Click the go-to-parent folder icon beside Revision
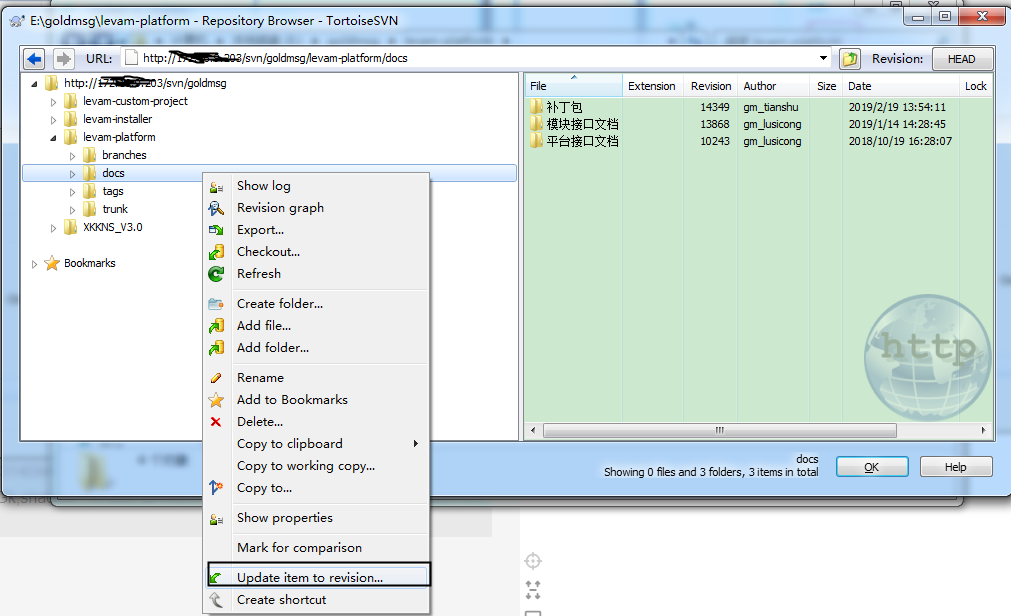Image resolution: width=1011 pixels, height=616 pixels. (x=850, y=59)
